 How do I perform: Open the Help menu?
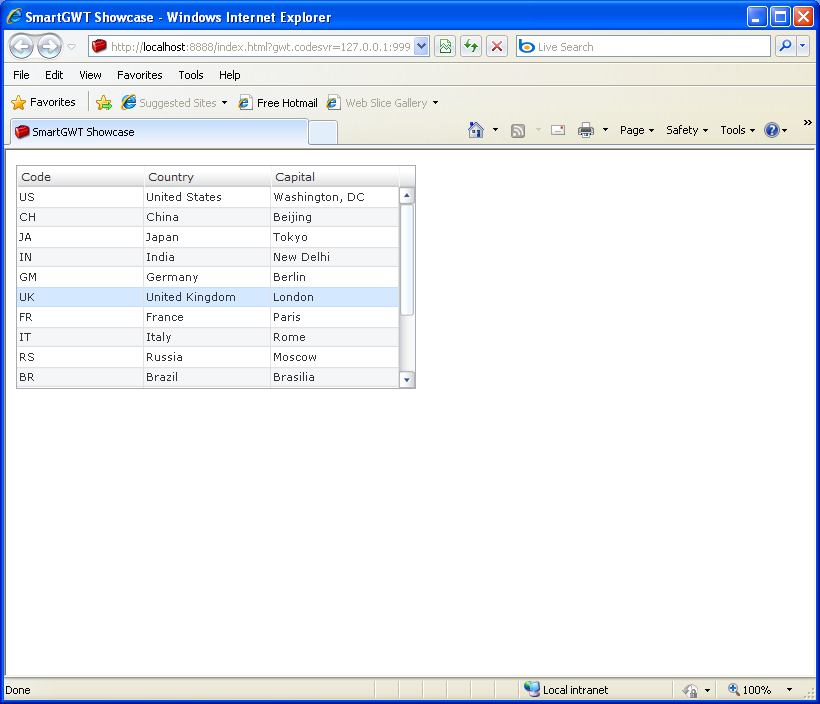(230, 75)
